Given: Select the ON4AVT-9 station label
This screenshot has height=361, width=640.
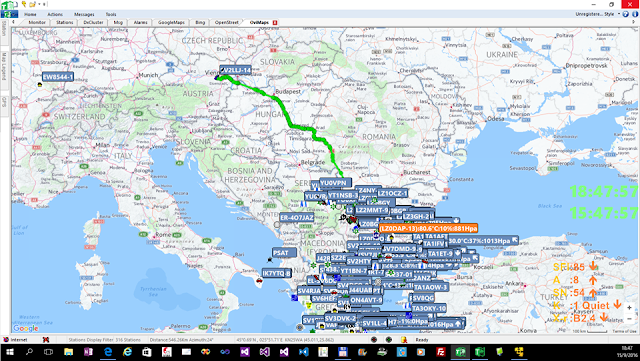Looking at the screenshot, I should [366, 300].
